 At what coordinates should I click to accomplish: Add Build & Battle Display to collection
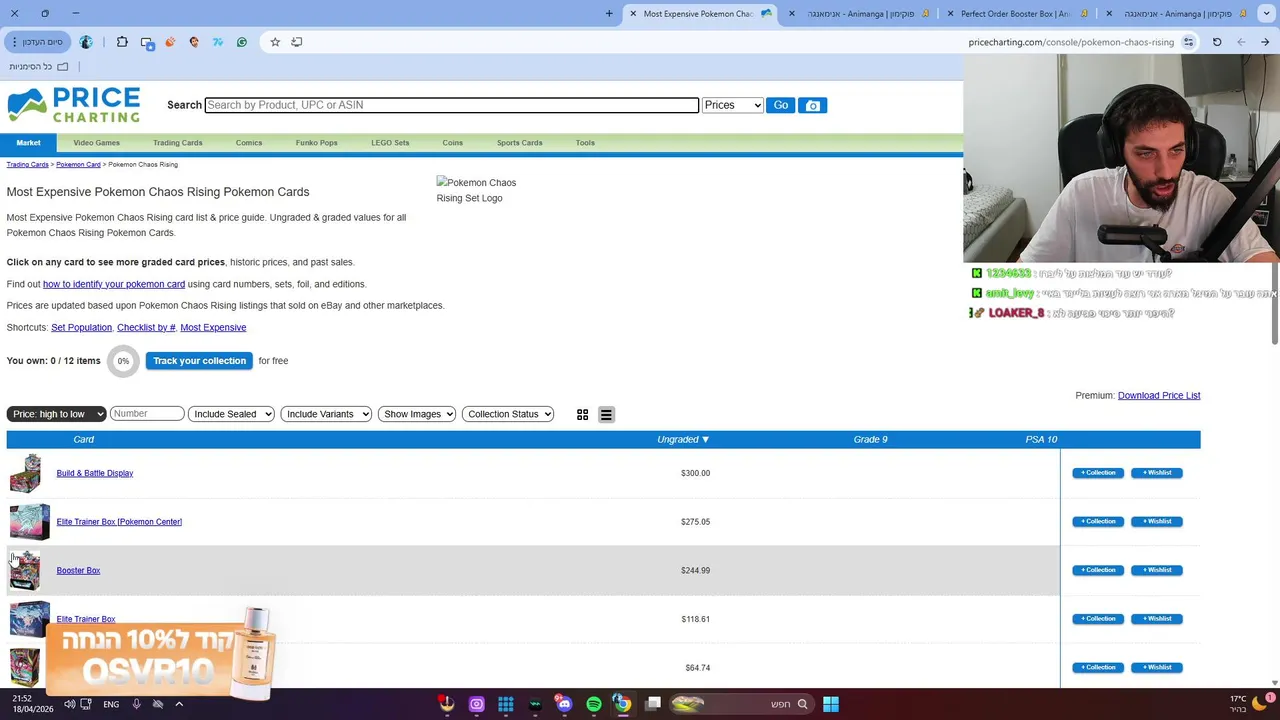point(1098,473)
